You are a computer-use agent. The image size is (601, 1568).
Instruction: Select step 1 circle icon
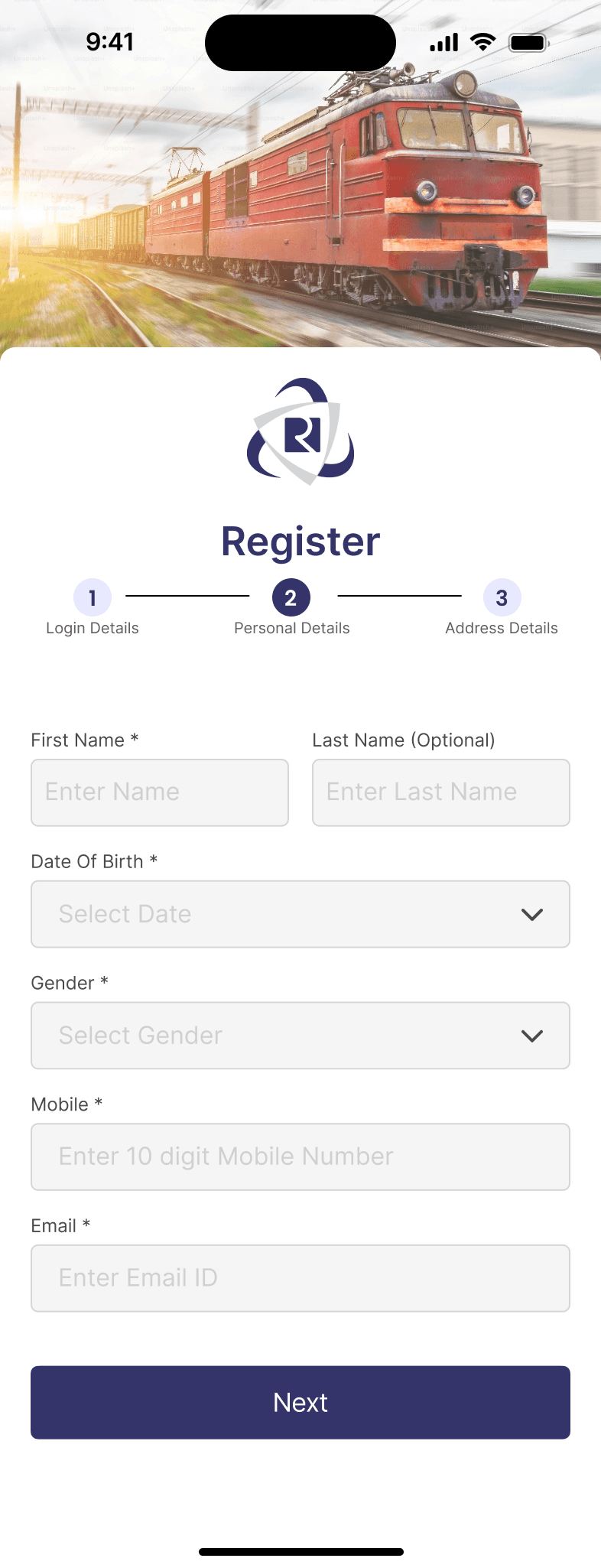[93, 597]
